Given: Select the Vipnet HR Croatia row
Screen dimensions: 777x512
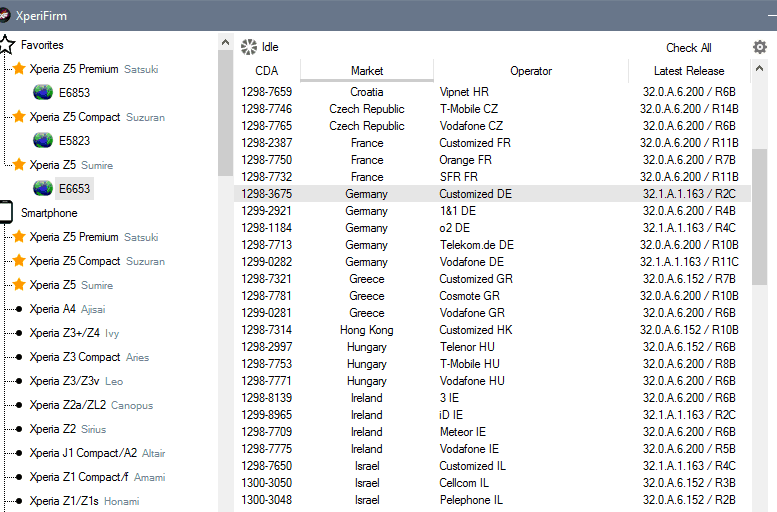Looking at the screenshot, I should [492, 92].
